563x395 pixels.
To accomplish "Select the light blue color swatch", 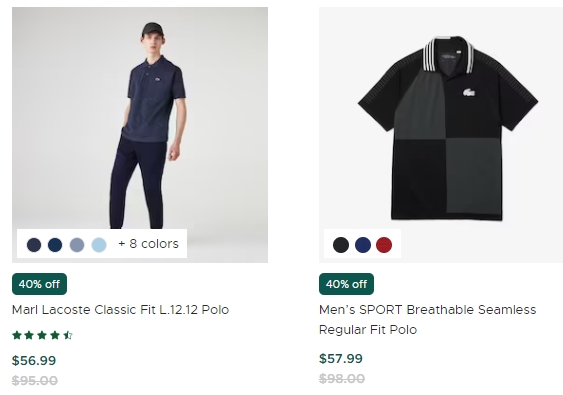I will click(x=99, y=245).
